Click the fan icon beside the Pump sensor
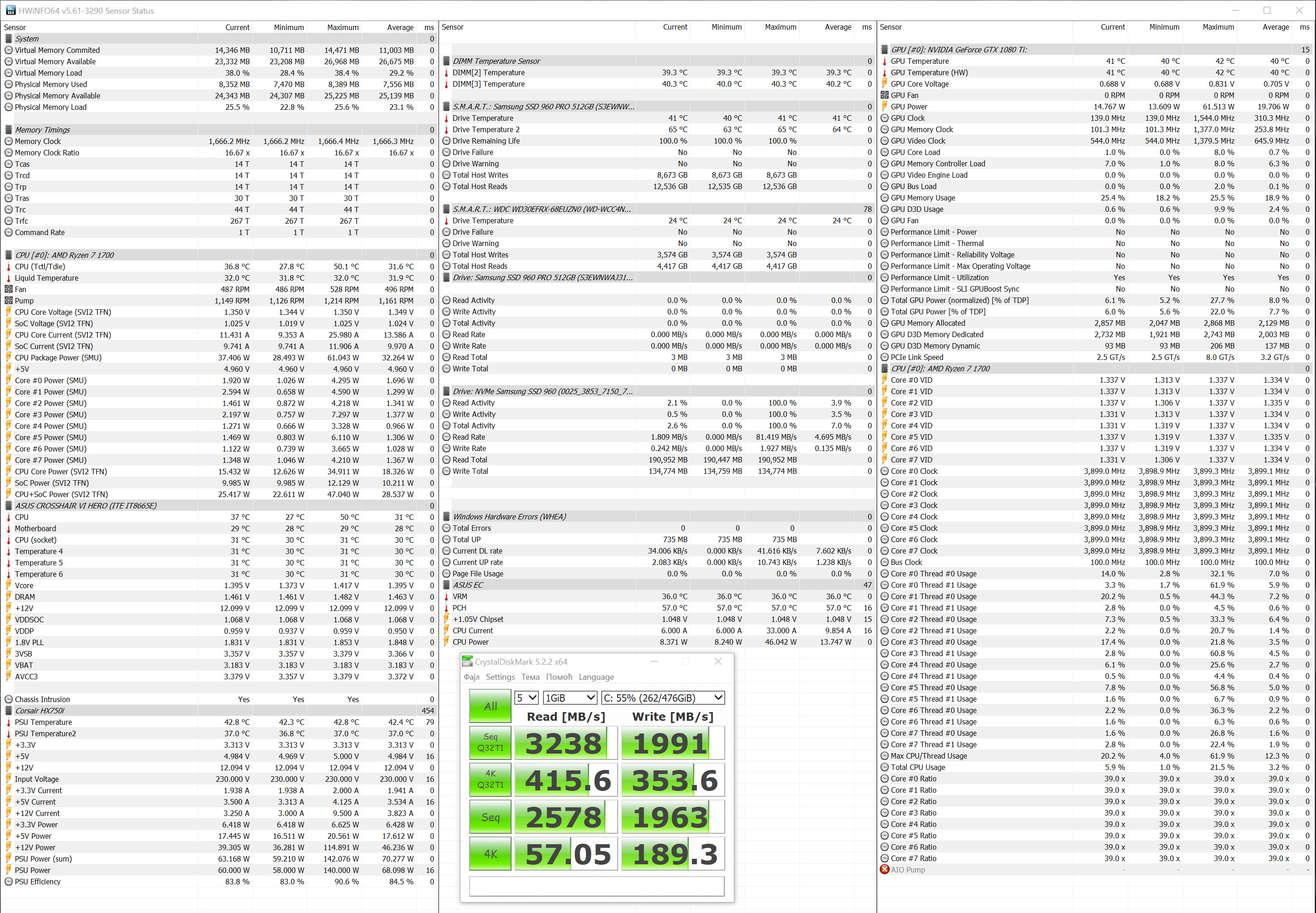Screen dimensions: 1316x913 point(9,301)
